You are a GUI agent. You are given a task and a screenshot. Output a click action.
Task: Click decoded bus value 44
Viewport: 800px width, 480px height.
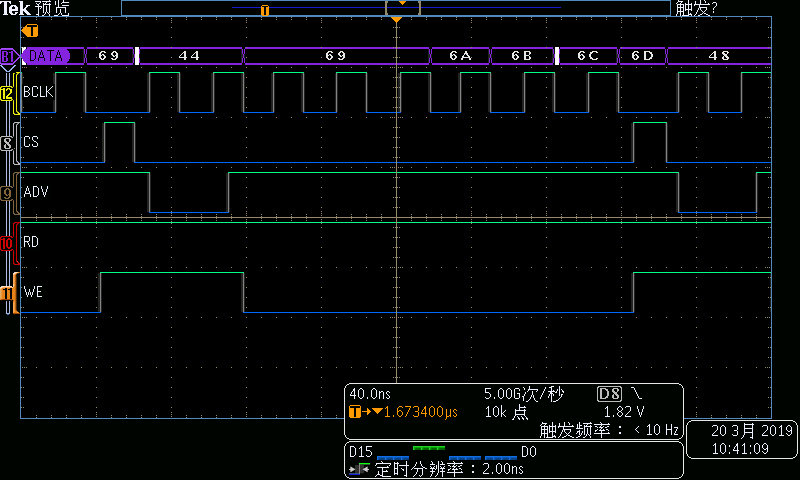pyautogui.click(x=189, y=56)
